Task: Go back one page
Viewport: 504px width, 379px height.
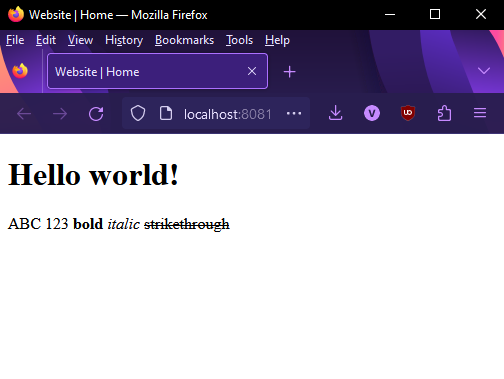Action: [x=24, y=114]
